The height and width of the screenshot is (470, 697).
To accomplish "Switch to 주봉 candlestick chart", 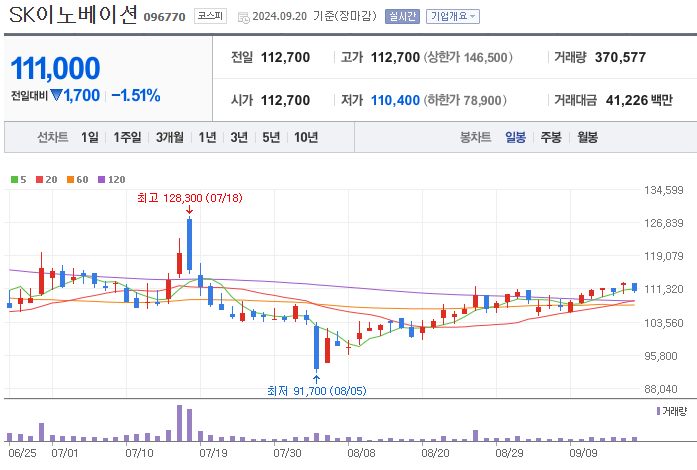I will click(x=551, y=137).
